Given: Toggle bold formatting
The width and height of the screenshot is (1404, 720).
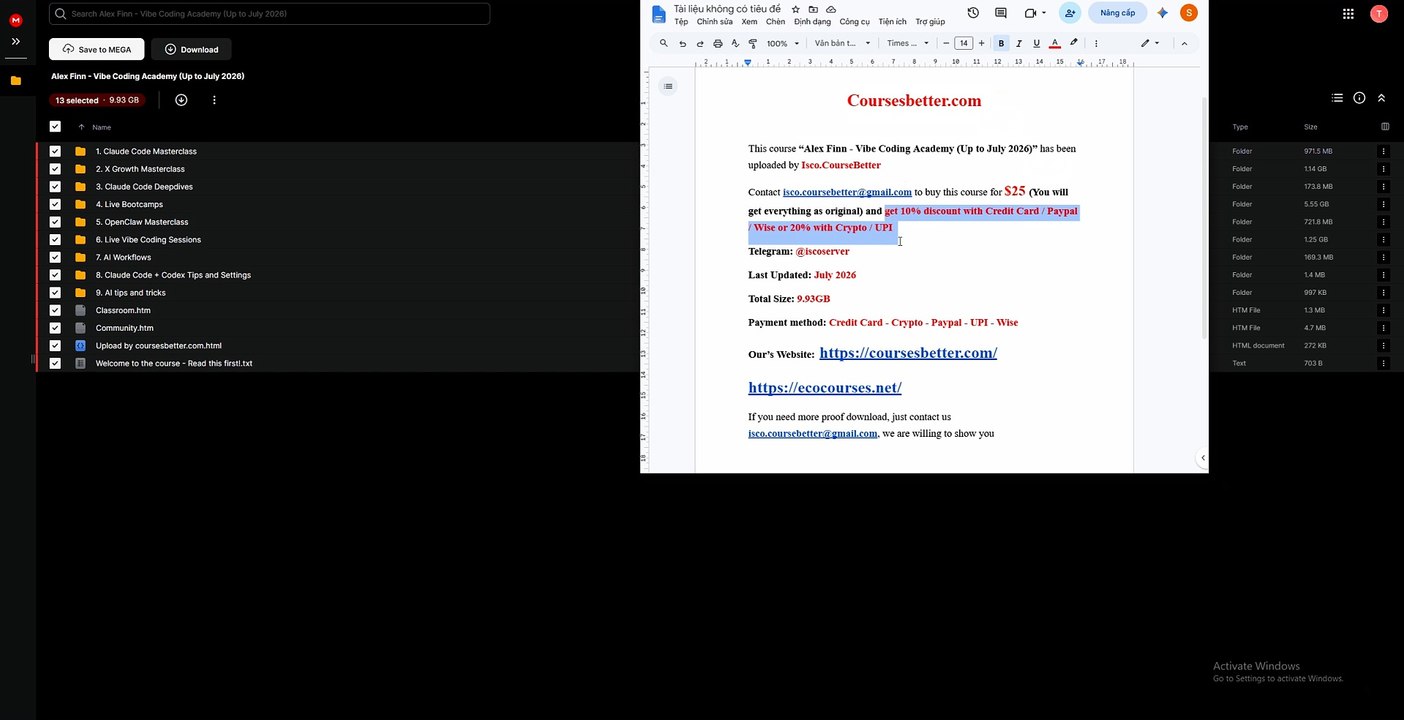Looking at the screenshot, I should click(x=1001, y=43).
